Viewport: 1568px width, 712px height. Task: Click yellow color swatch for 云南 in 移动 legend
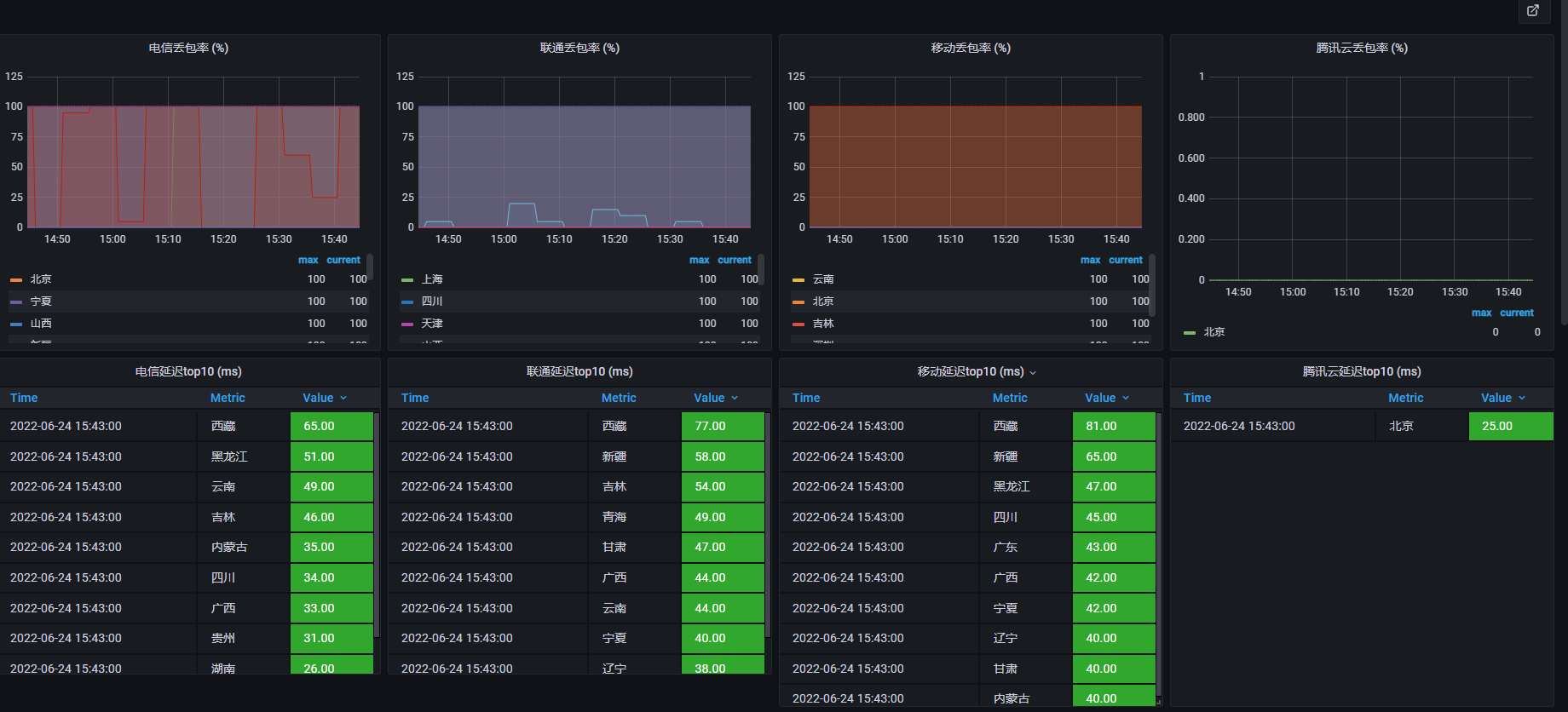coord(798,279)
